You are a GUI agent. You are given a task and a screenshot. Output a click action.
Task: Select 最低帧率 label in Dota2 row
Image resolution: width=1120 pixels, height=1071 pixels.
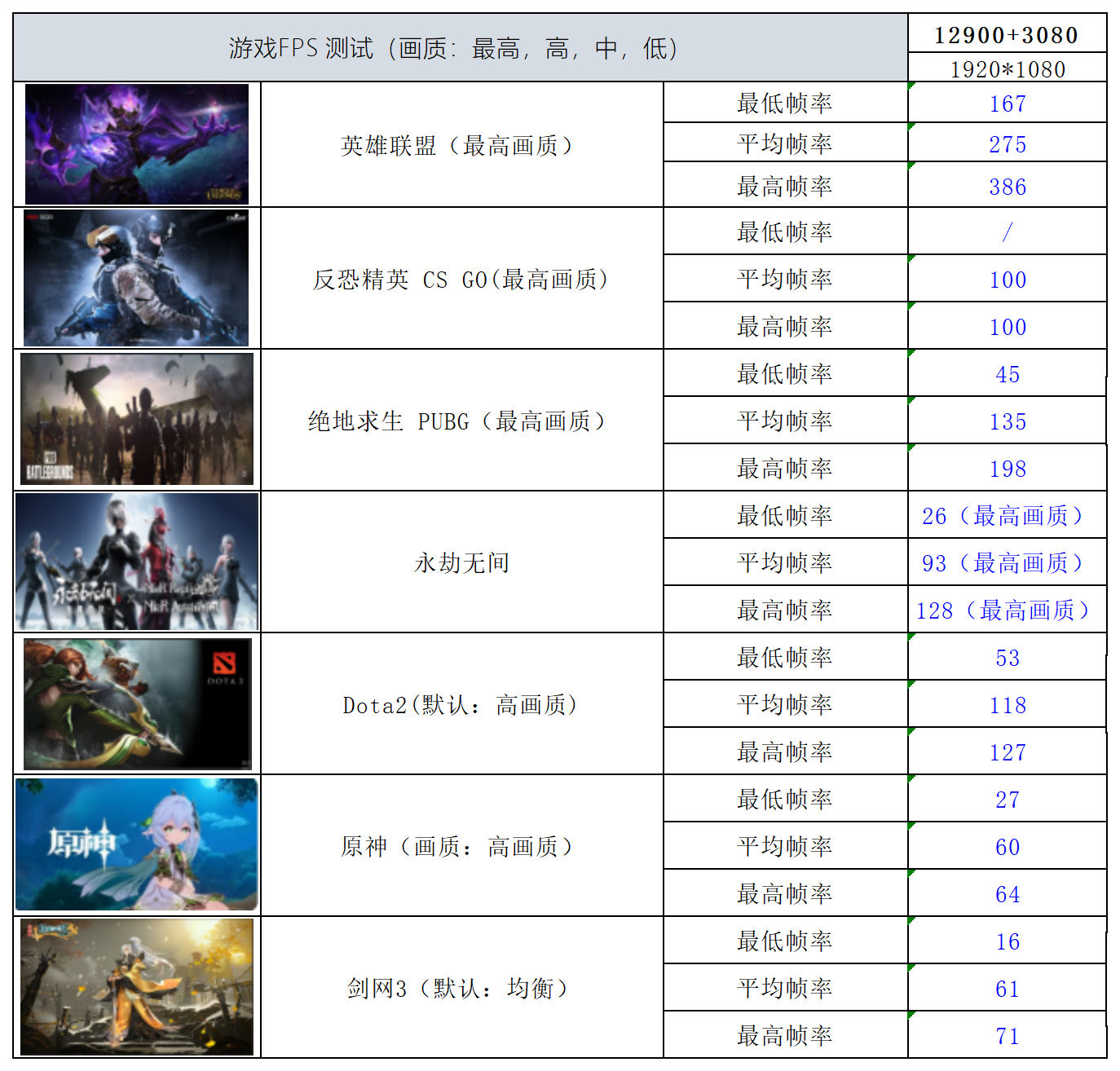tap(786, 657)
